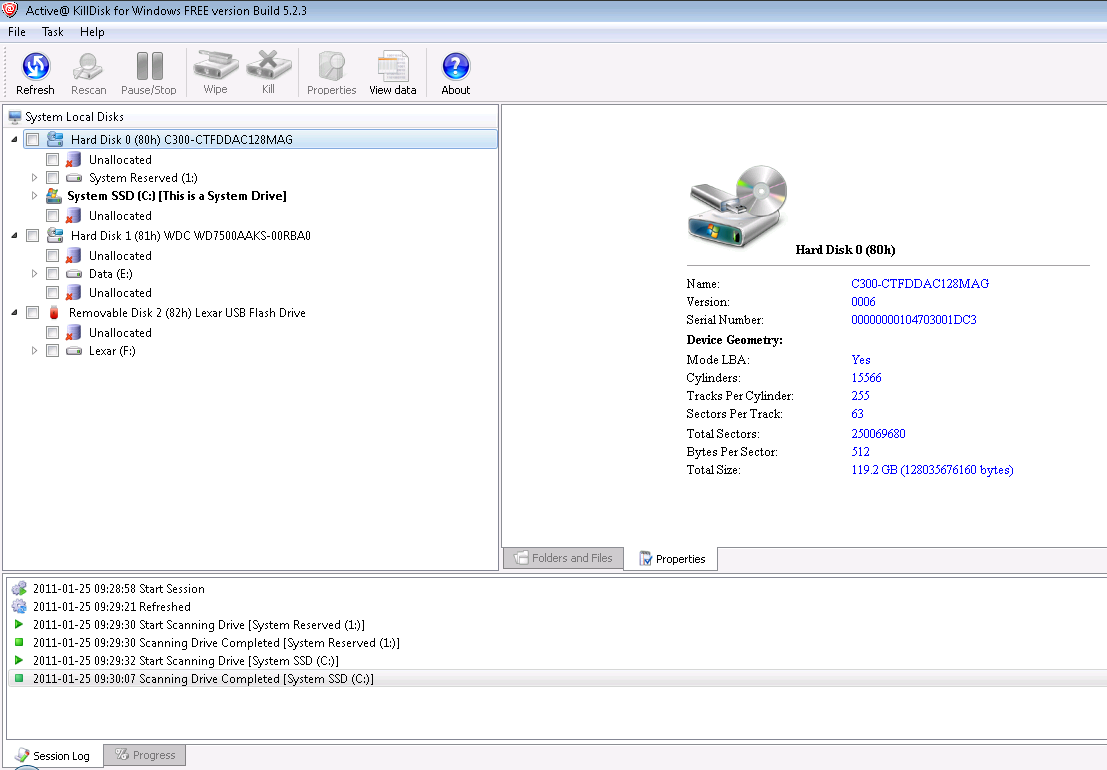Select log entry Scanning Drive Completed System SSD
The width and height of the screenshot is (1107, 770).
pos(203,678)
